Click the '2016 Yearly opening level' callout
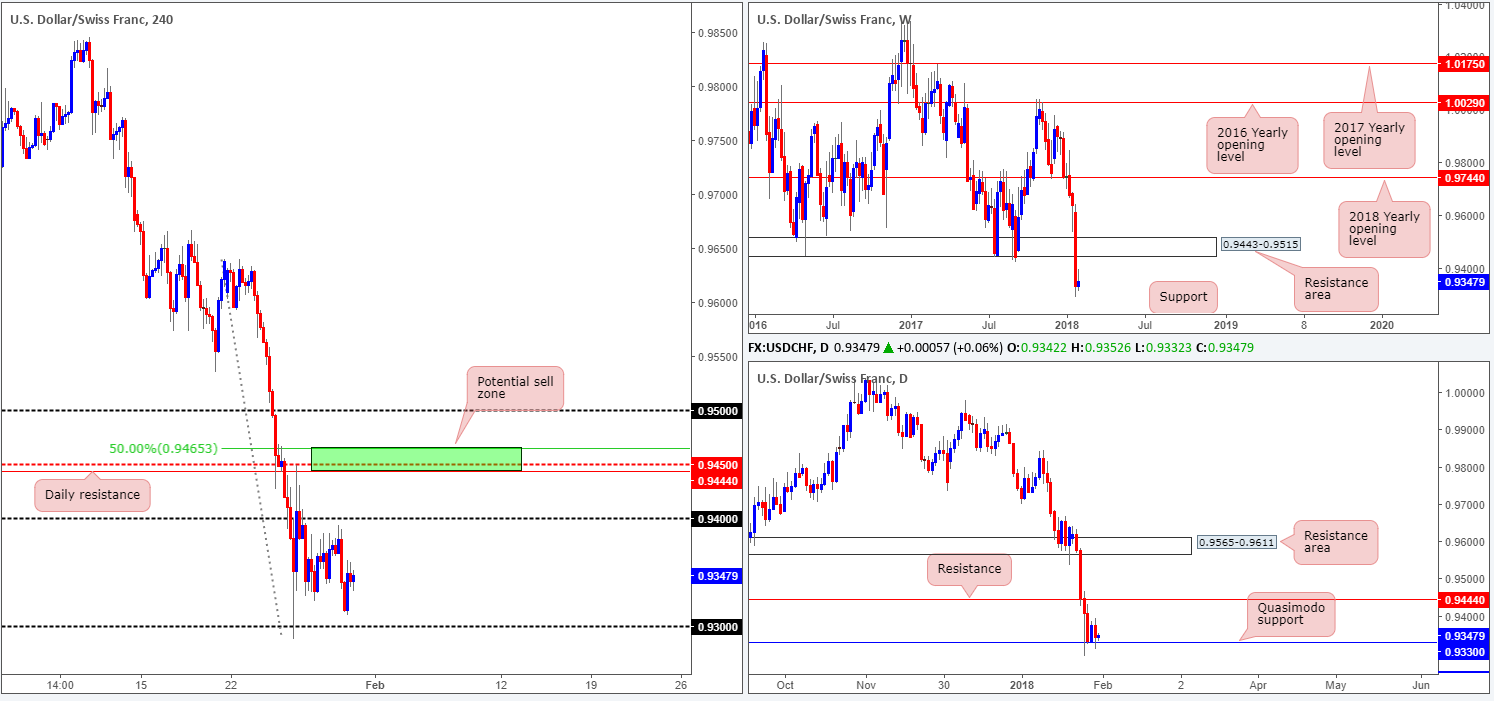 pos(1252,145)
